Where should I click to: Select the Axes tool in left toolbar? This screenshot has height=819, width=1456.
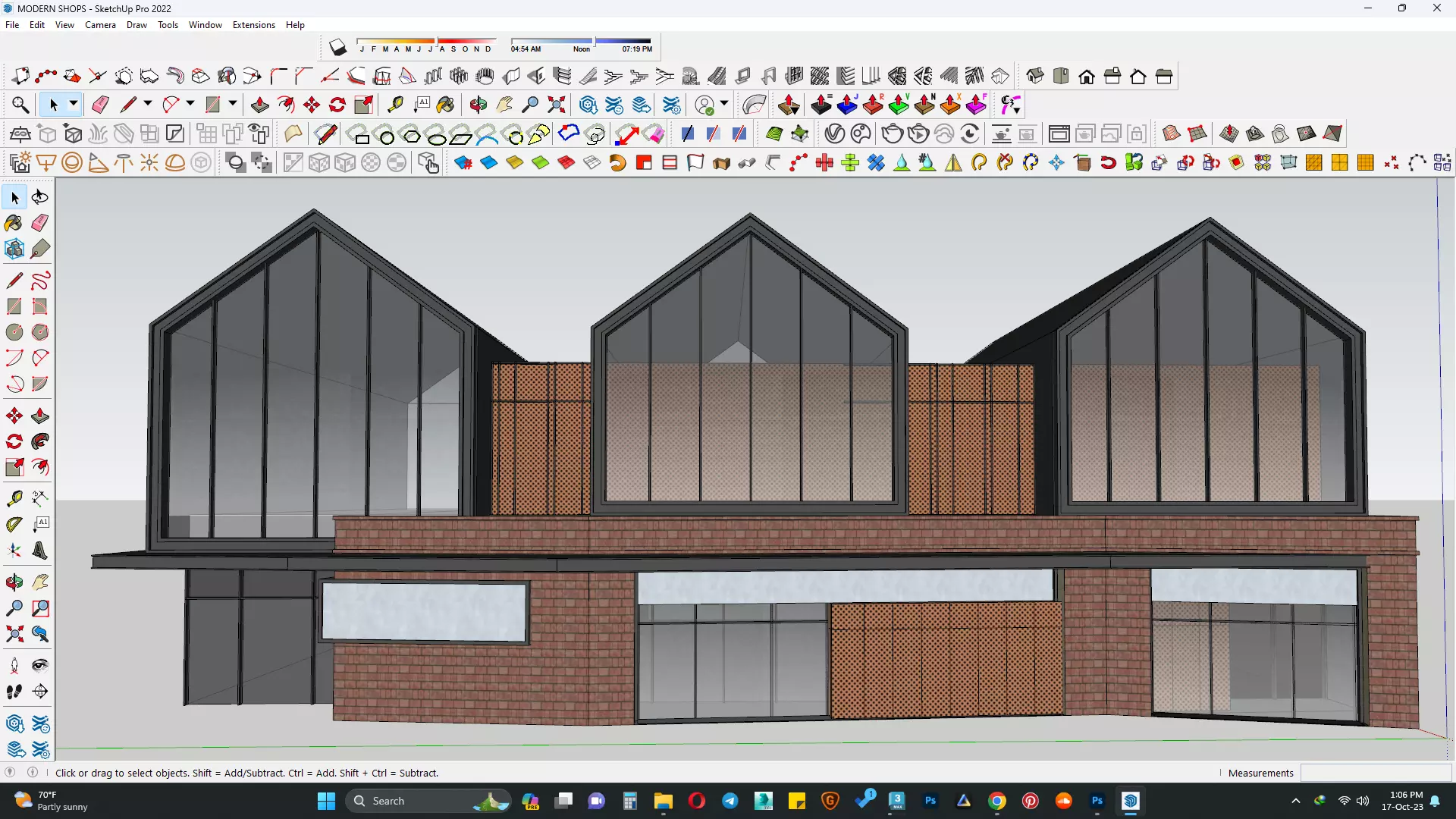(14, 551)
